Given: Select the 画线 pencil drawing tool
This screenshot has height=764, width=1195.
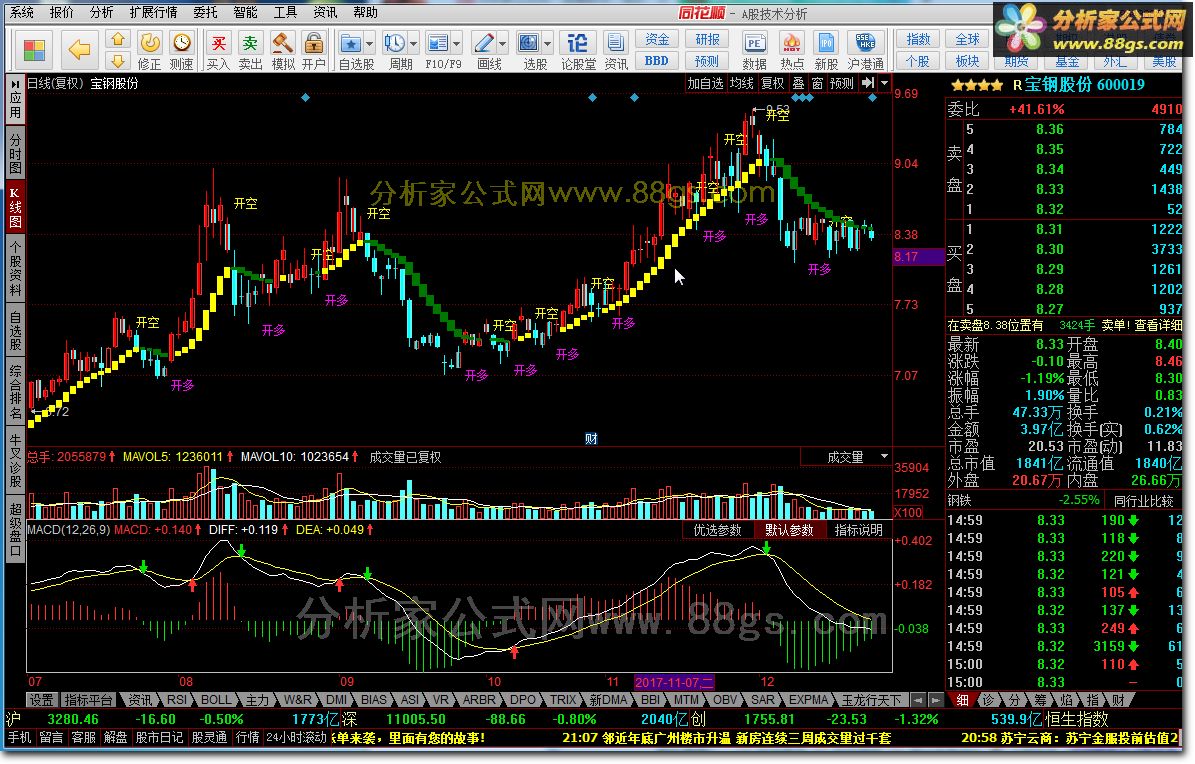Looking at the screenshot, I should tap(483, 43).
